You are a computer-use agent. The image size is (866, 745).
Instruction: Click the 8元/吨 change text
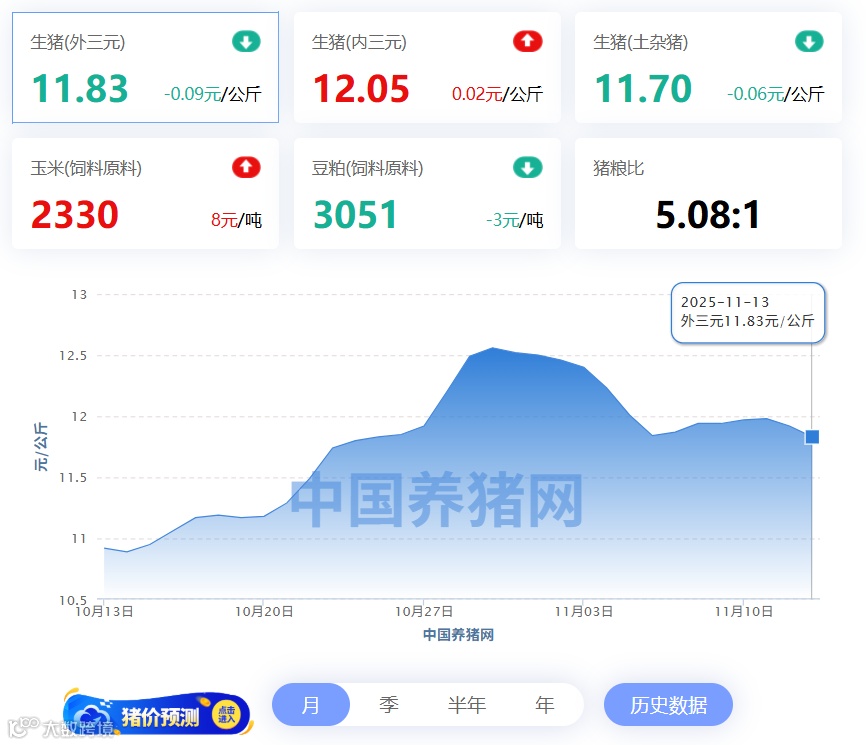236,220
